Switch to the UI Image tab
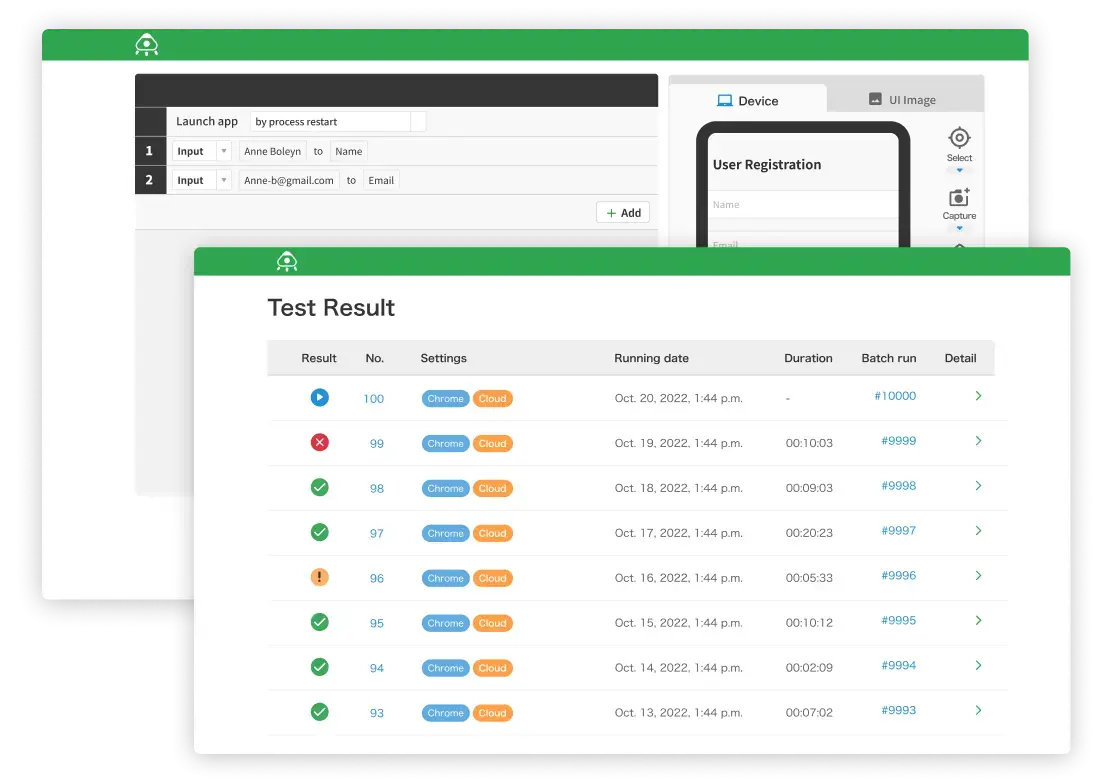The width and height of the screenshot is (1112, 784). 902,100
